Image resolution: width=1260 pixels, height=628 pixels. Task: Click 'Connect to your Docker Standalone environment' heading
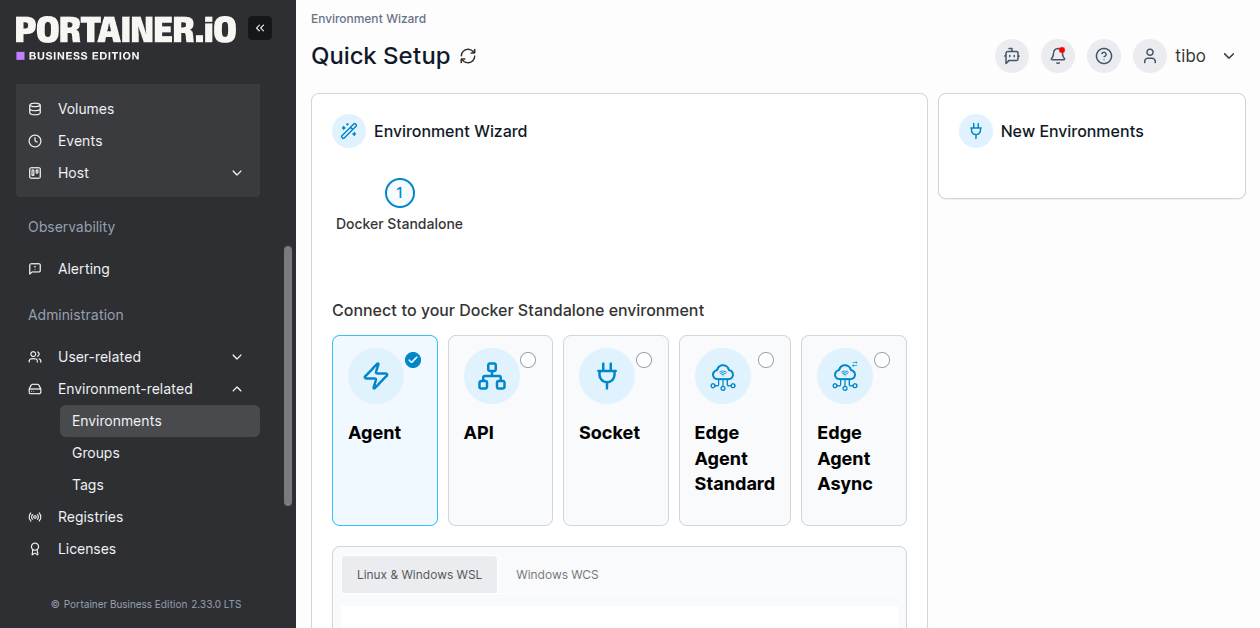pyautogui.click(x=518, y=310)
